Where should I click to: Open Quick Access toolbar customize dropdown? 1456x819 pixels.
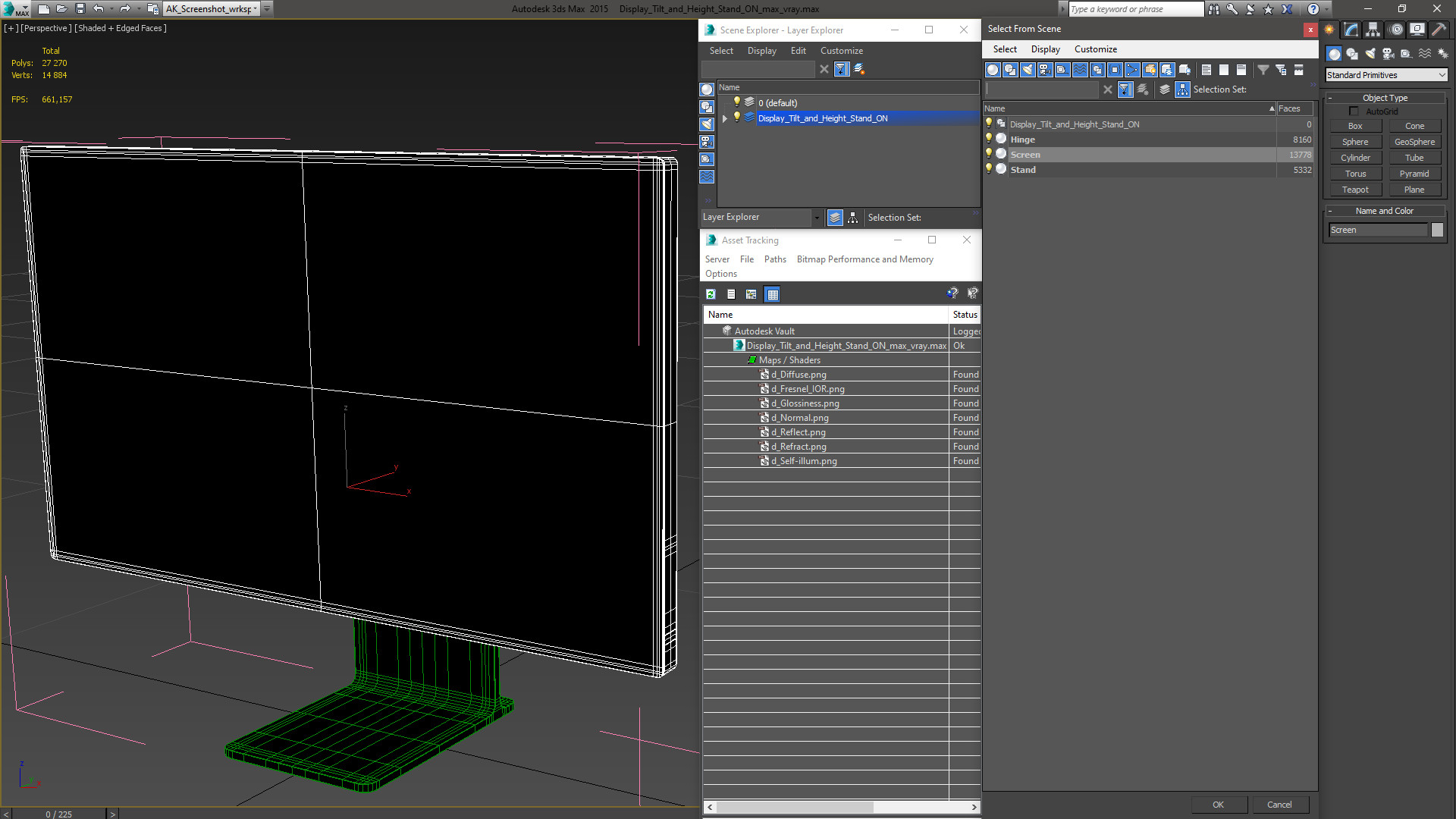(x=267, y=9)
